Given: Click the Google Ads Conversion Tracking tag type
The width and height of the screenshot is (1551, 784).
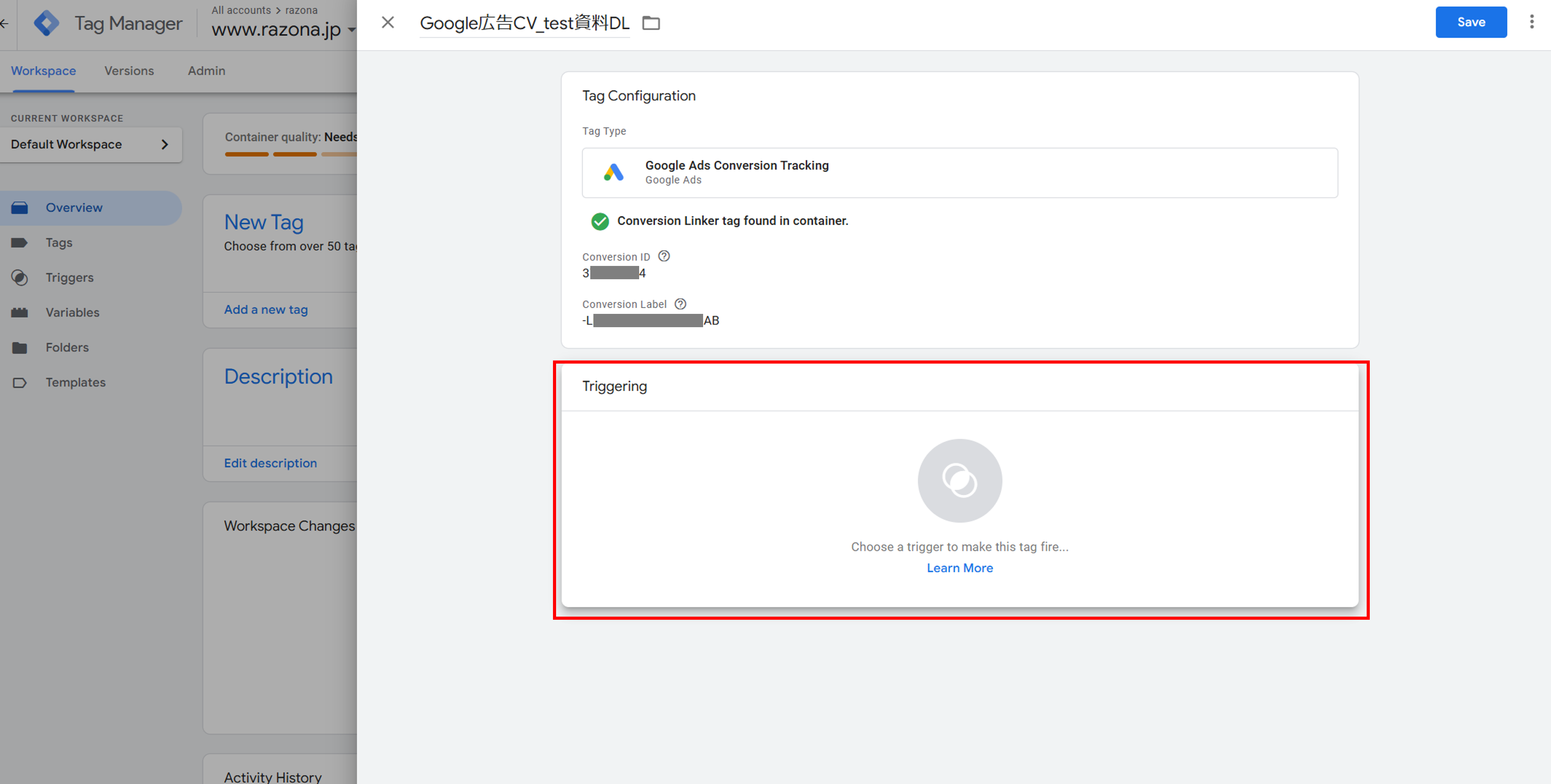Looking at the screenshot, I should (959, 173).
